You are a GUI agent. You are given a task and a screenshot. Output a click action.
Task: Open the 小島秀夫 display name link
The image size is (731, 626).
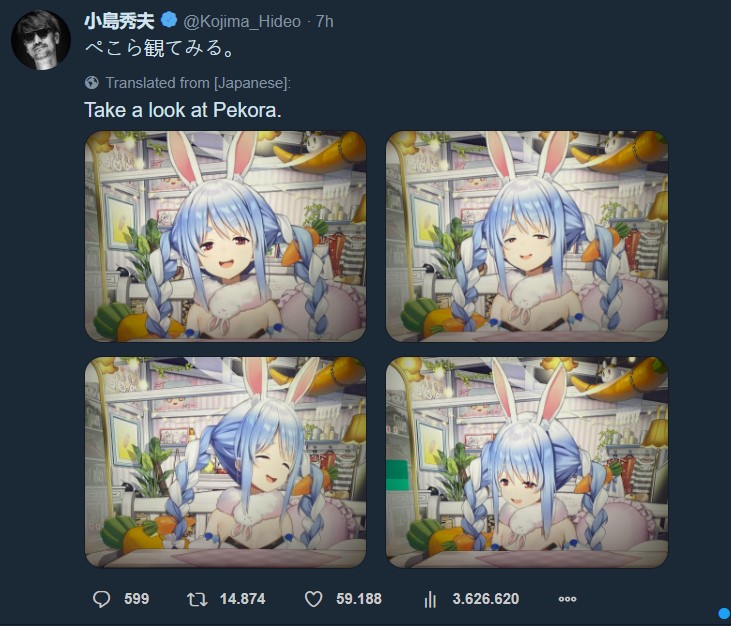coord(119,21)
